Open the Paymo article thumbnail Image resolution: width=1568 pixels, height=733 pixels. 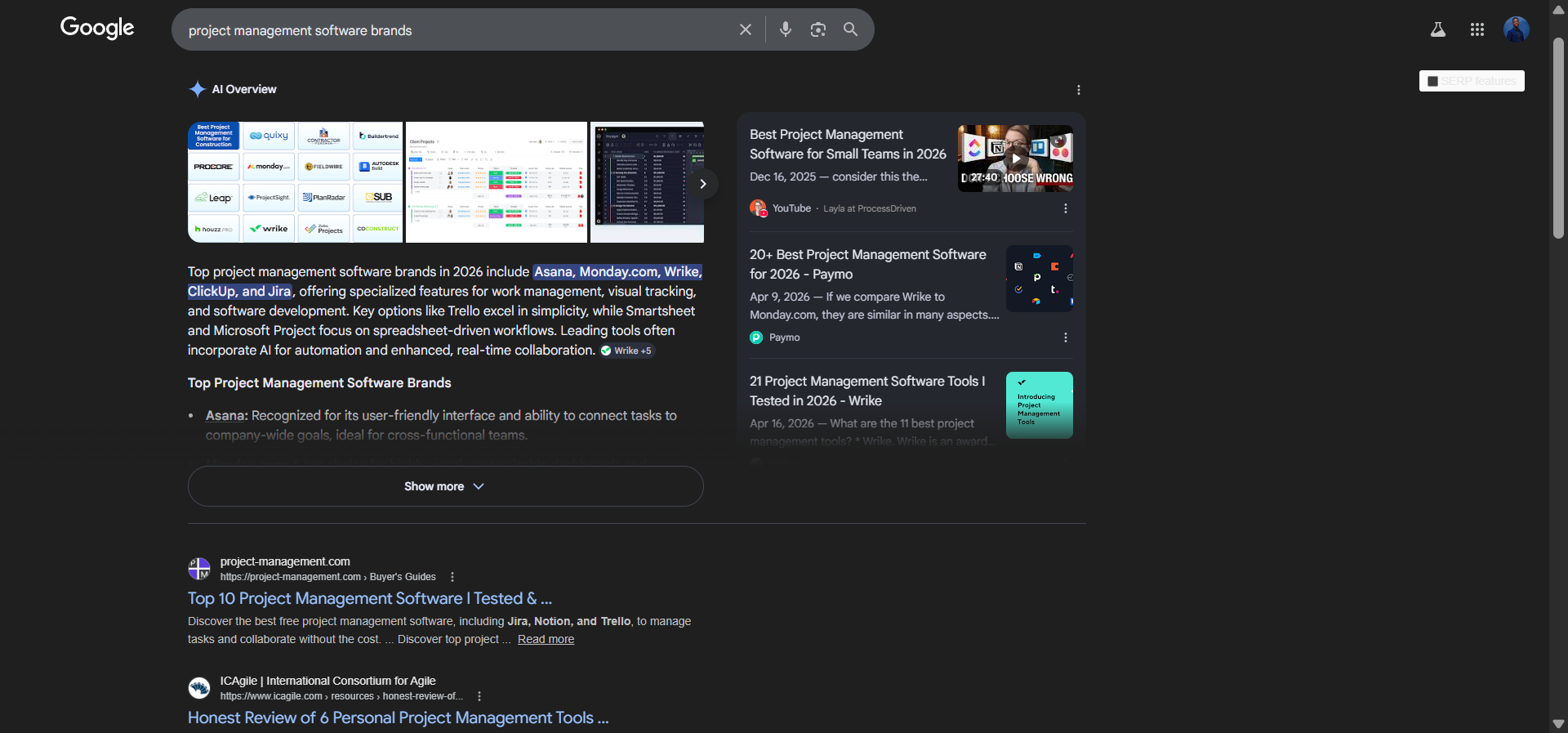click(1040, 279)
